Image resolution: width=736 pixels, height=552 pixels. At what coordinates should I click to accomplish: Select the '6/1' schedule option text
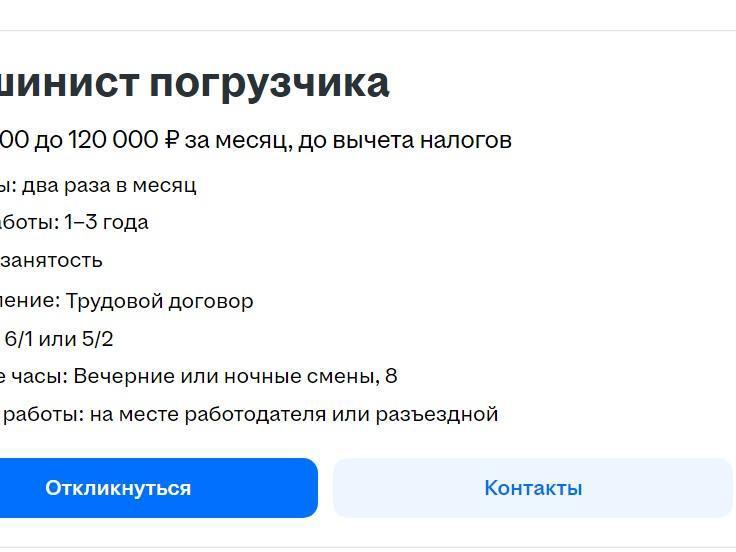(17, 339)
